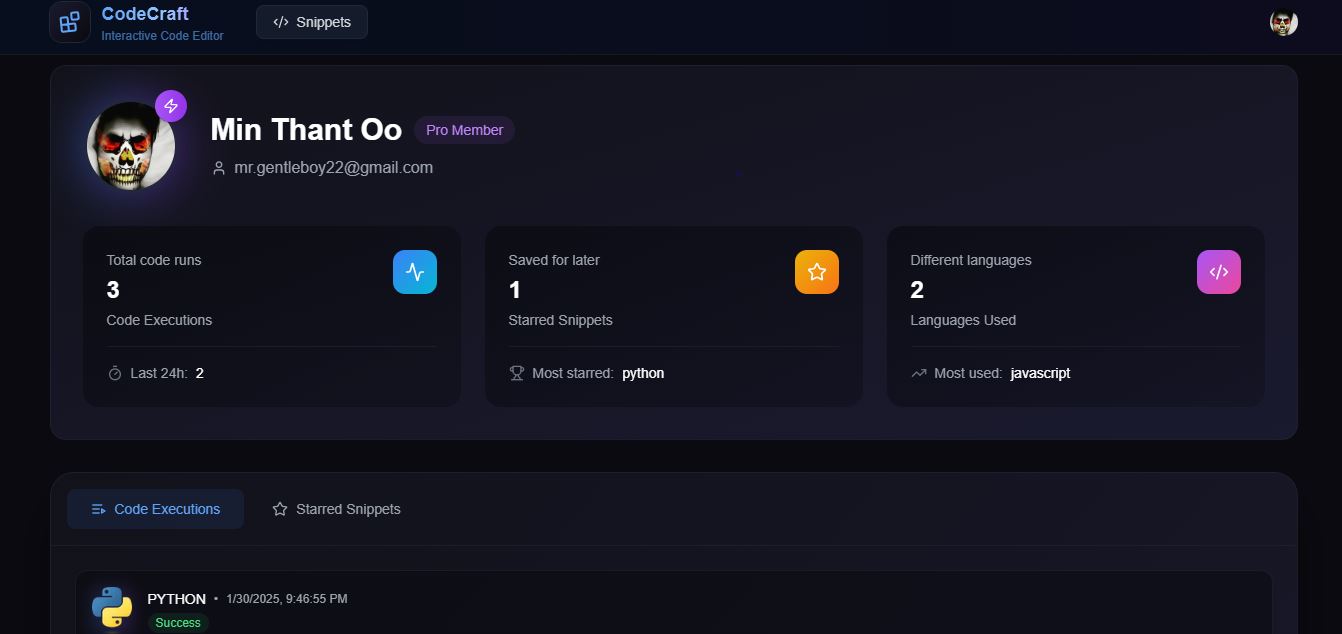Click the green Success status badge

point(178,623)
